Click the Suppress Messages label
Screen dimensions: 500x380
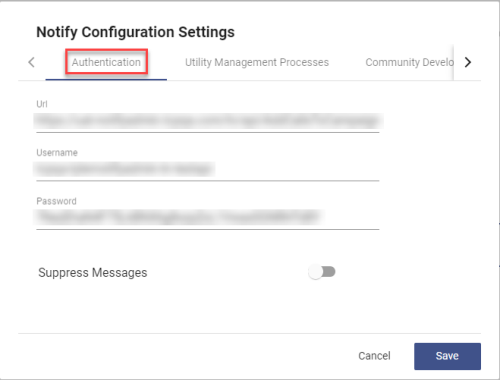coord(93,273)
